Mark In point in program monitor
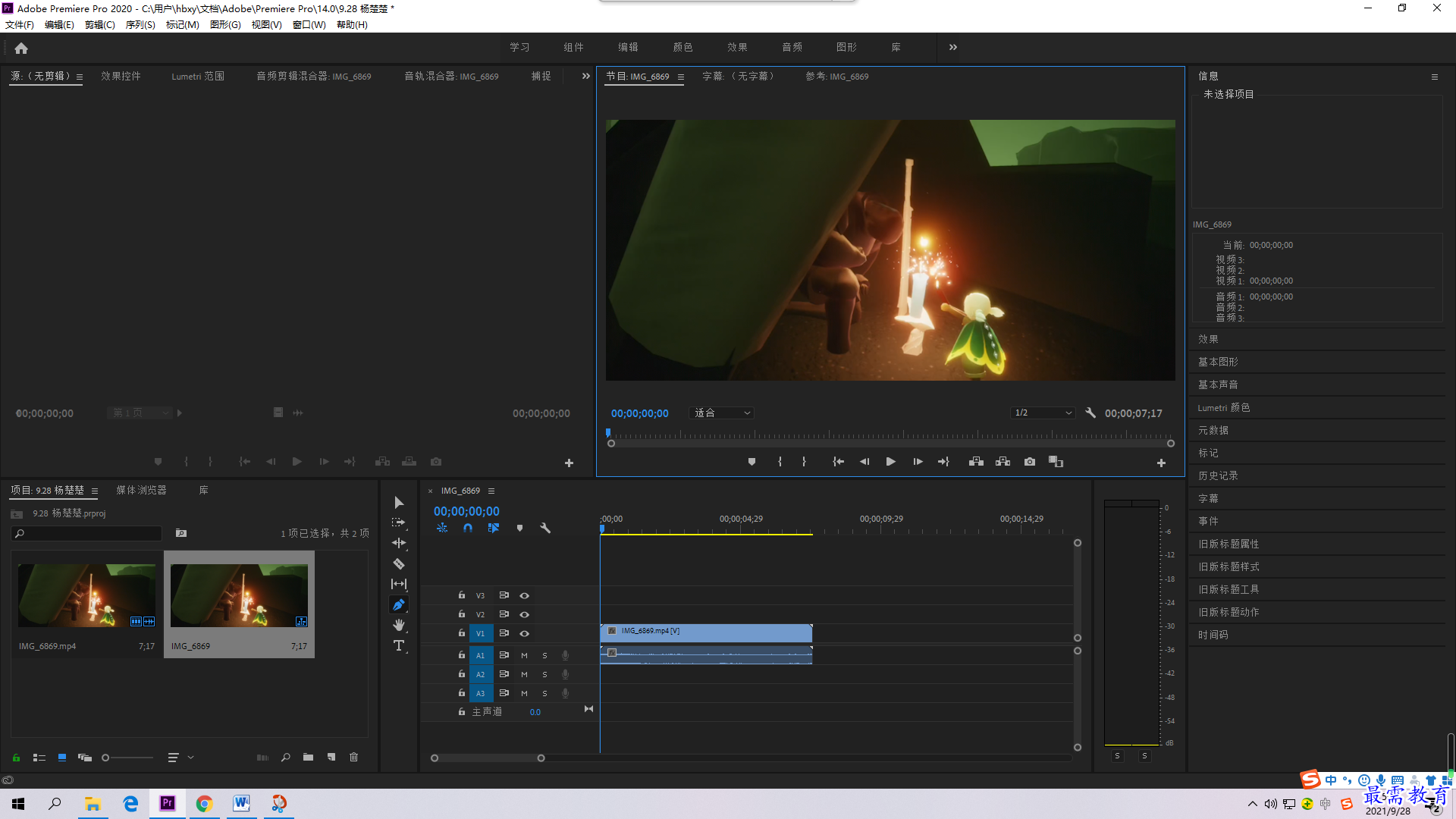This screenshot has height=819, width=1456. (780, 462)
